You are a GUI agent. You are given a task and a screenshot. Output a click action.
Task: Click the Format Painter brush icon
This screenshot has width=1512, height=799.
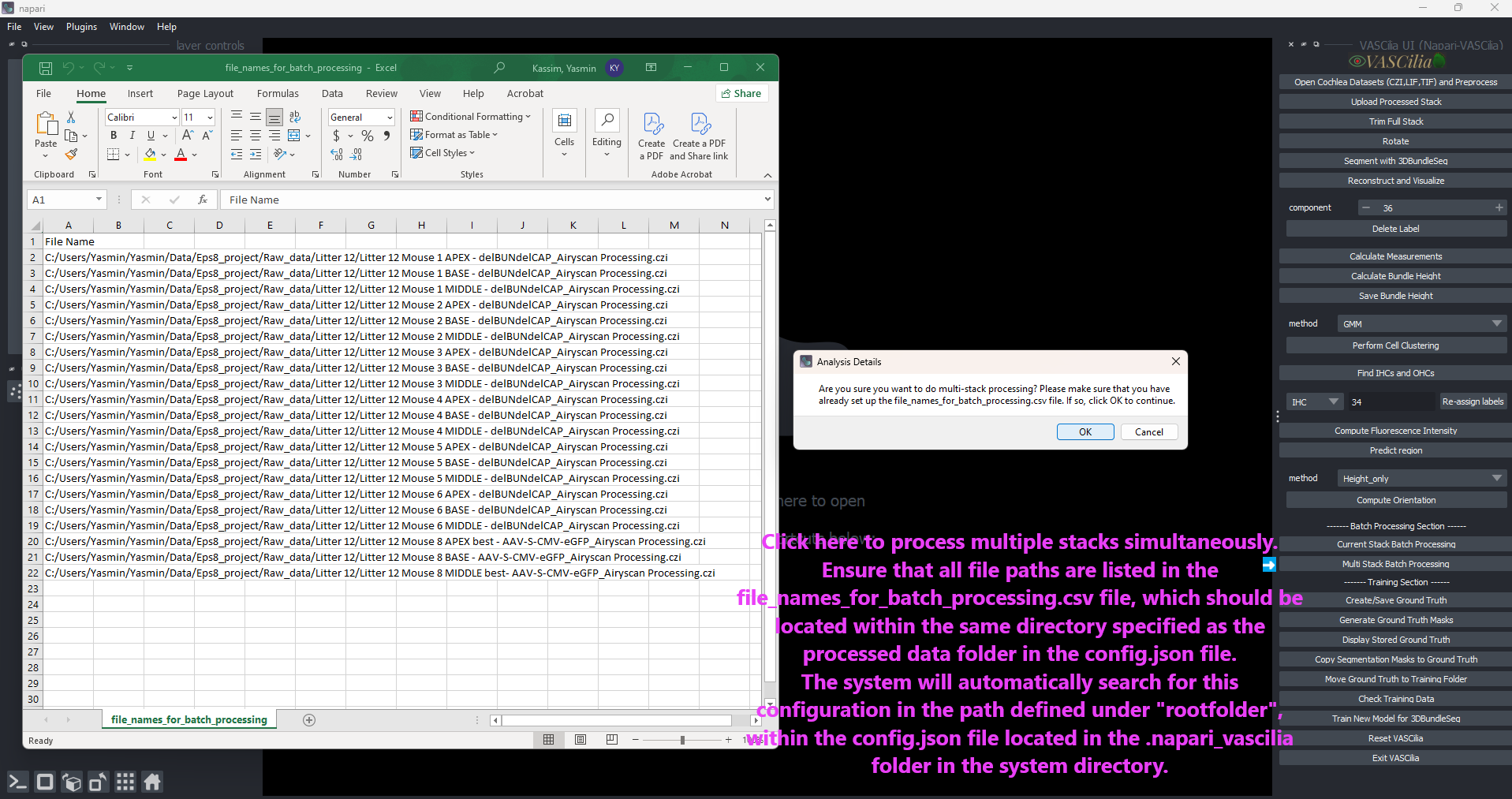pyautogui.click(x=72, y=155)
